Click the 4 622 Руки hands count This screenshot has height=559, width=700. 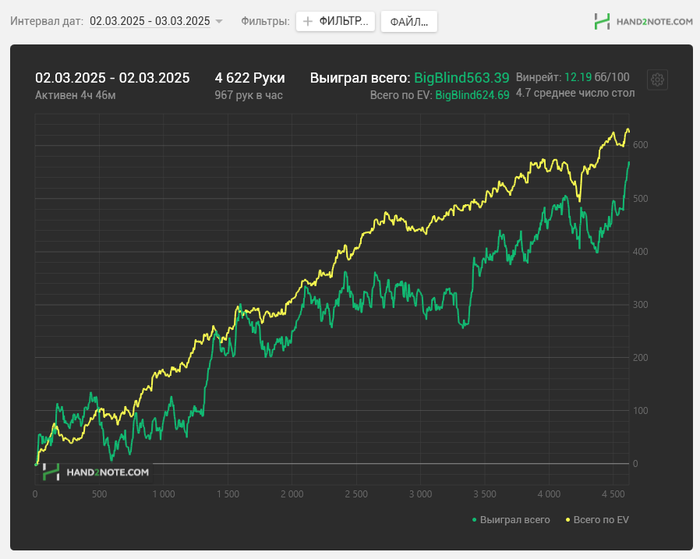[250, 78]
